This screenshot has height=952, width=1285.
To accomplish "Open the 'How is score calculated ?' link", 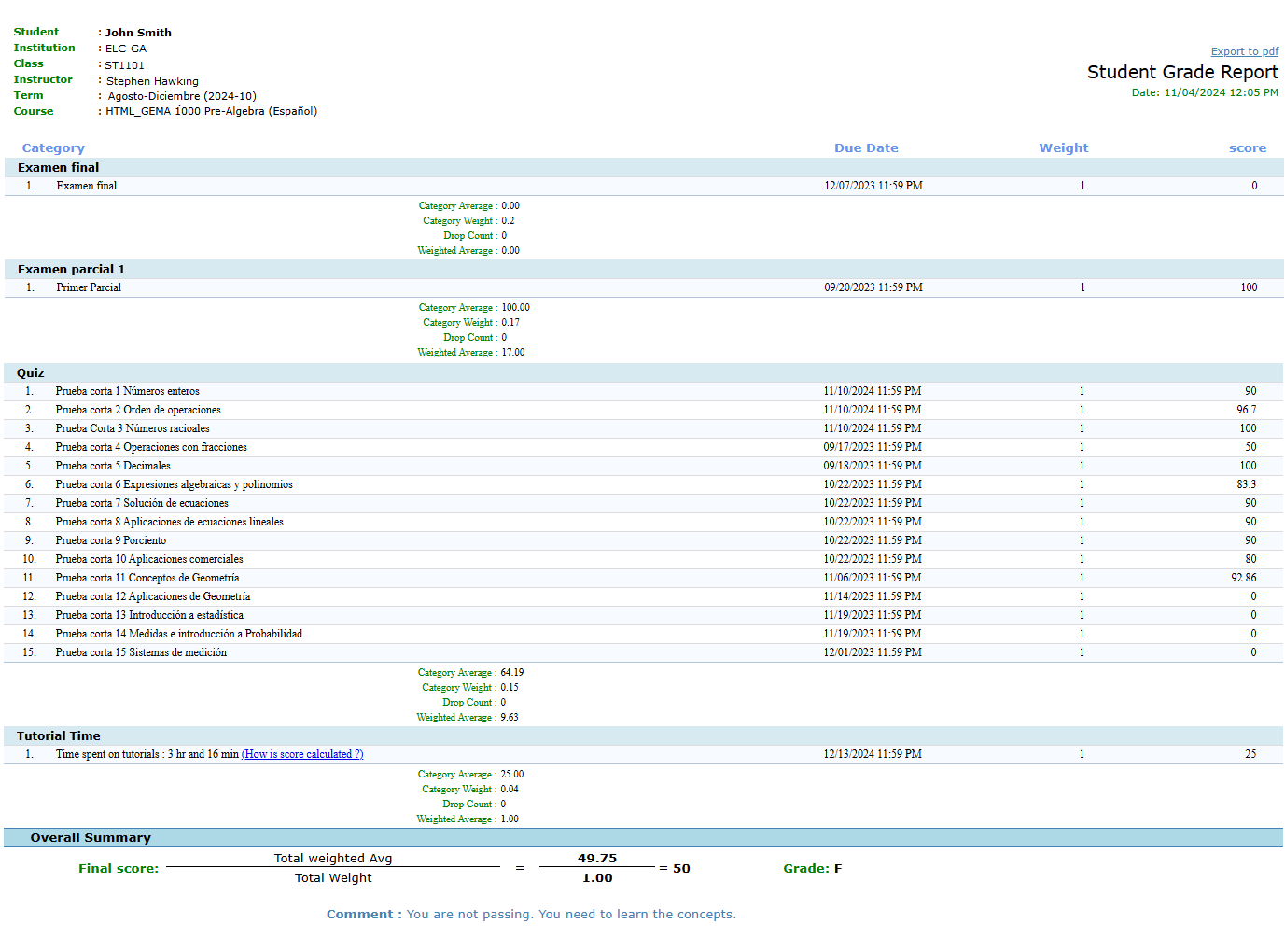I will point(302,754).
